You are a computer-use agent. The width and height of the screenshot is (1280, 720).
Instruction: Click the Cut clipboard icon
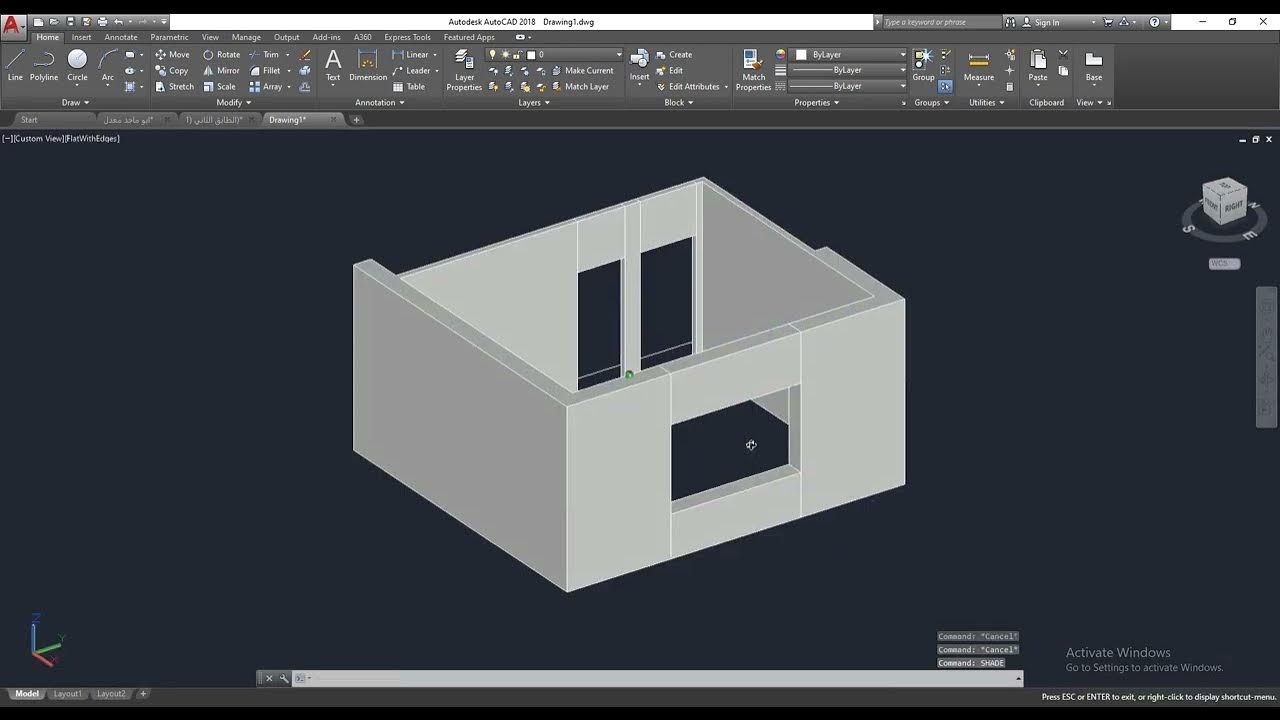coord(1063,55)
